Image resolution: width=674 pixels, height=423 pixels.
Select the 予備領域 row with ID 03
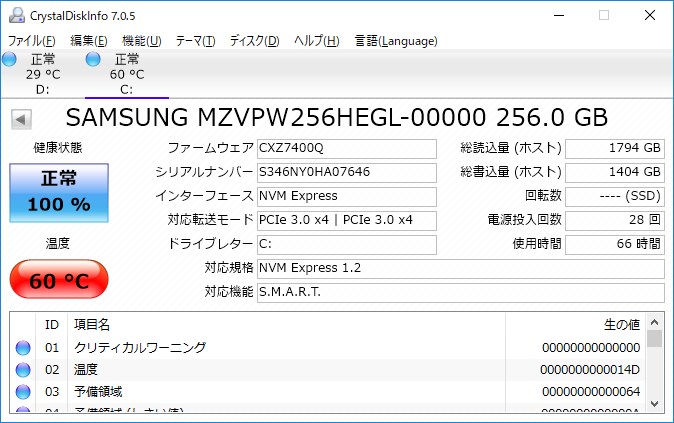(x=328, y=392)
